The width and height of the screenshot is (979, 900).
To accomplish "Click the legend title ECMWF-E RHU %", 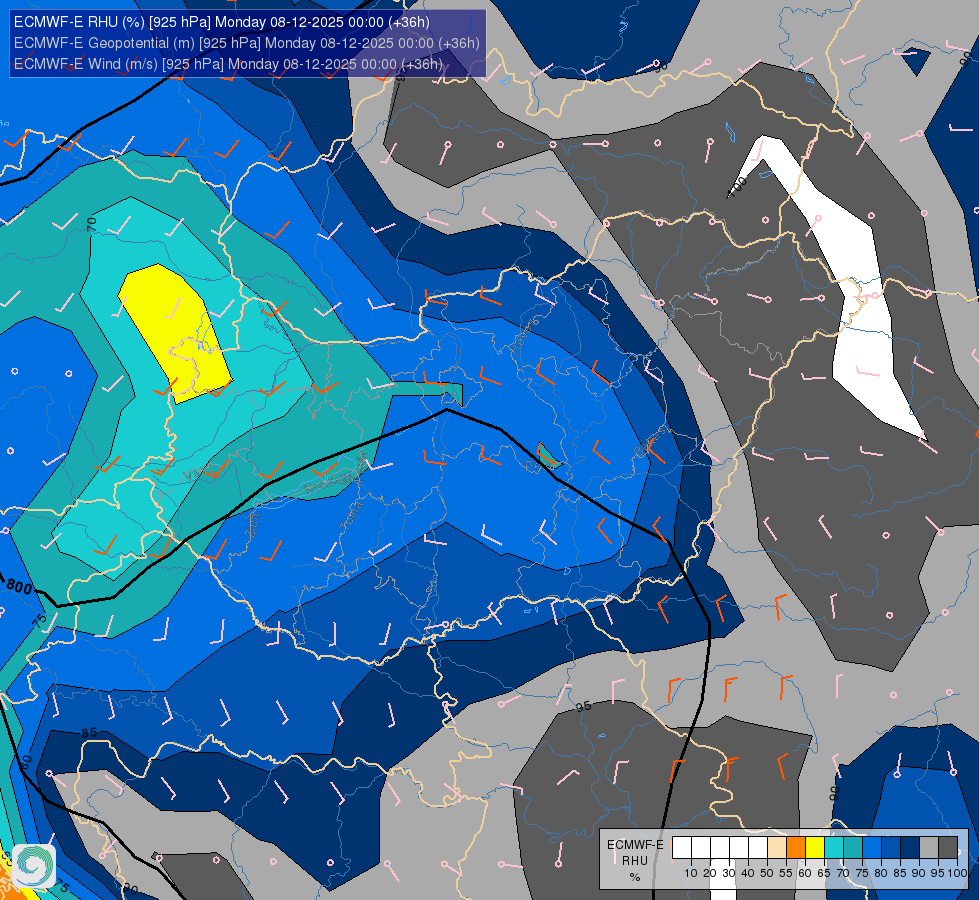I will click(635, 861).
